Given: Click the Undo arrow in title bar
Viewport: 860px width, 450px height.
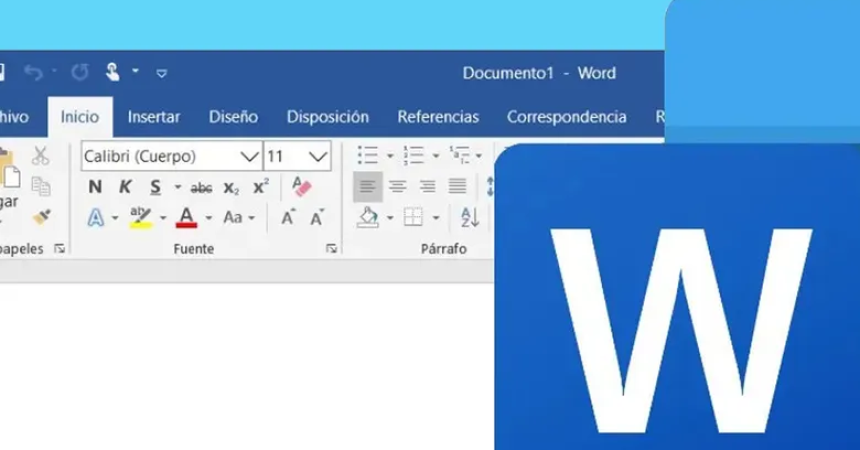Looking at the screenshot, I should [x=33, y=72].
